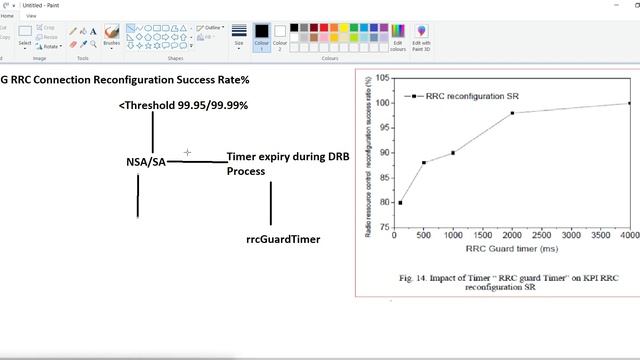This screenshot has height=360, width=640.
Task: Open the Edit colours dialog
Action: pos(398,38)
